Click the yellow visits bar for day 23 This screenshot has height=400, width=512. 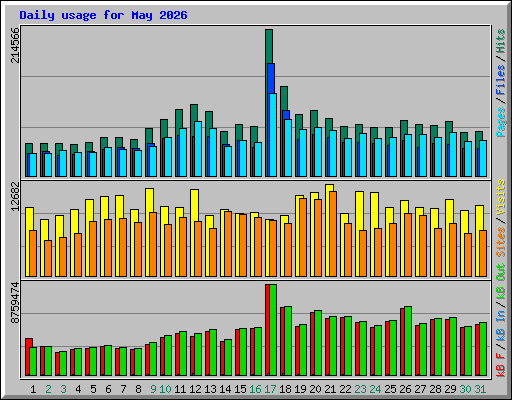[359, 210]
